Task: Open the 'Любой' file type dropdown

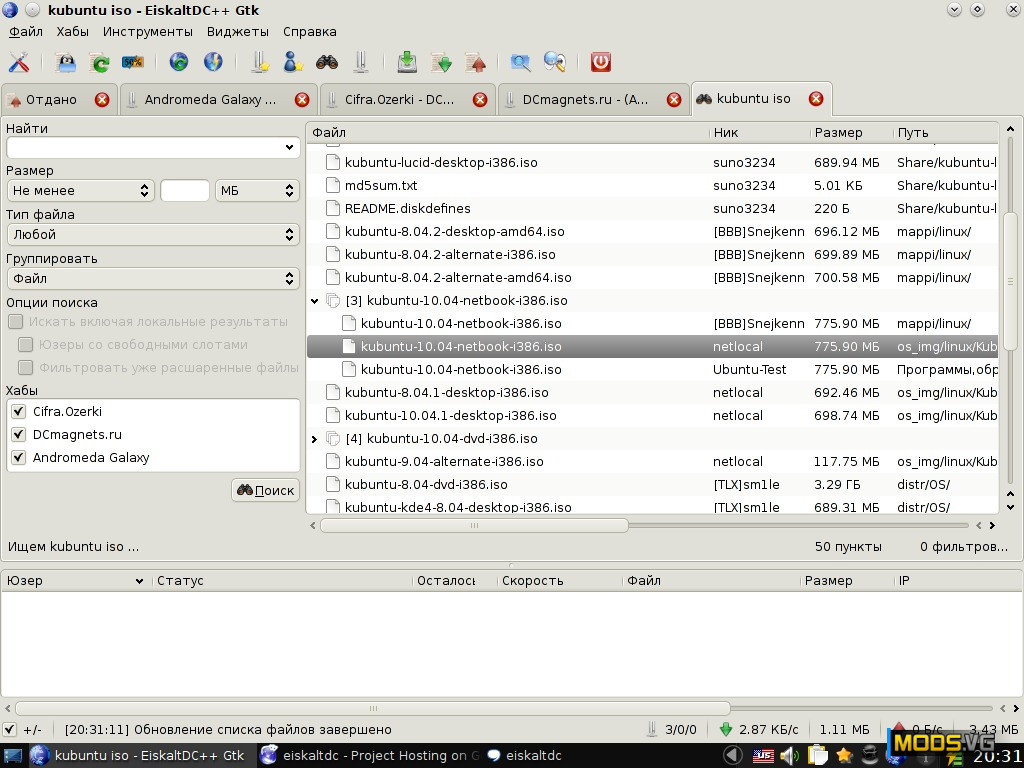Action: click(x=152, y=234)
